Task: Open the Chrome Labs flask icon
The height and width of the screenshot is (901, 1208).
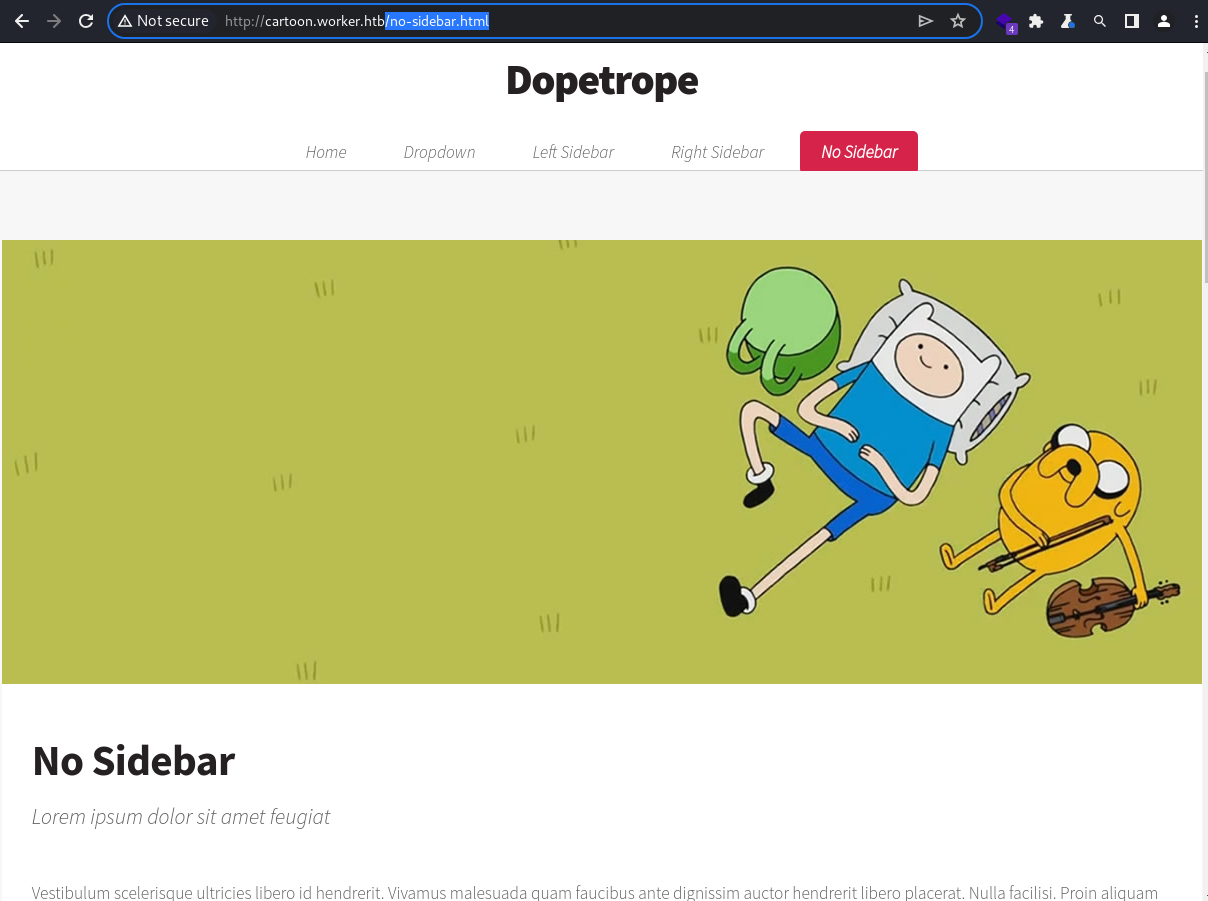Action: (x=1068, y=21)
